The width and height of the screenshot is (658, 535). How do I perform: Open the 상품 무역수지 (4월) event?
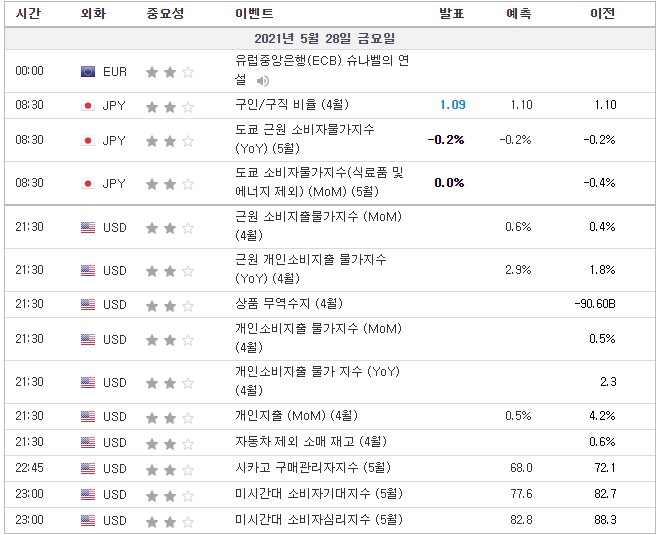tap(289, 304)
